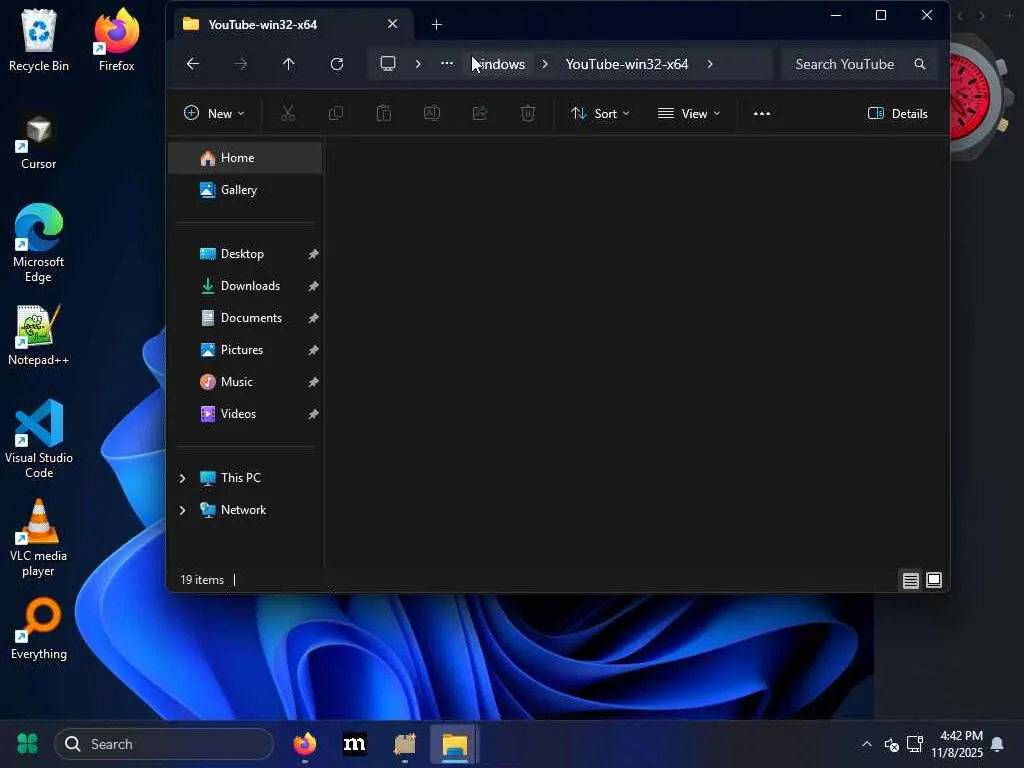Click the Share toolbar icon

(x=480, y=113)
